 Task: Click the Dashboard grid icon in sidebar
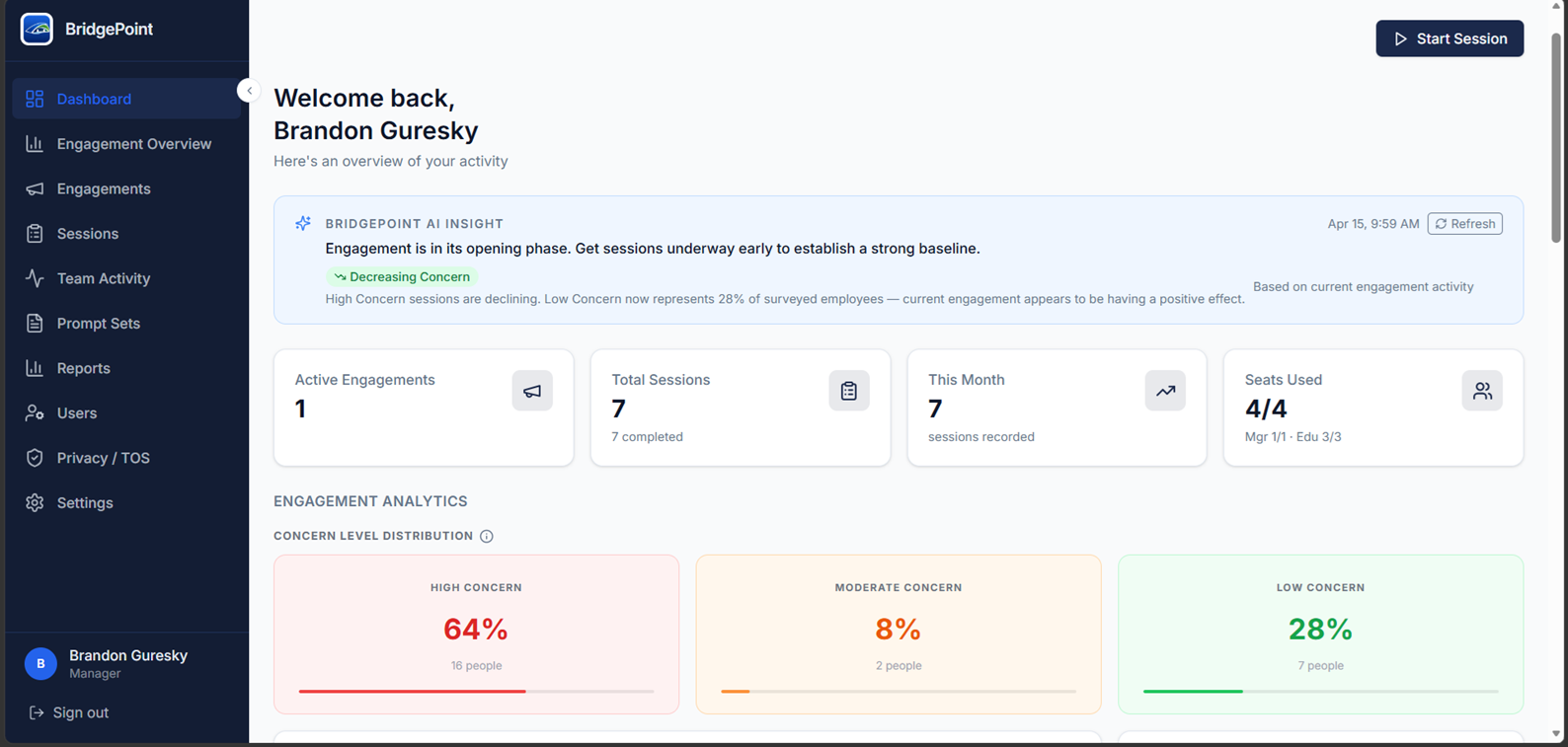35,99
